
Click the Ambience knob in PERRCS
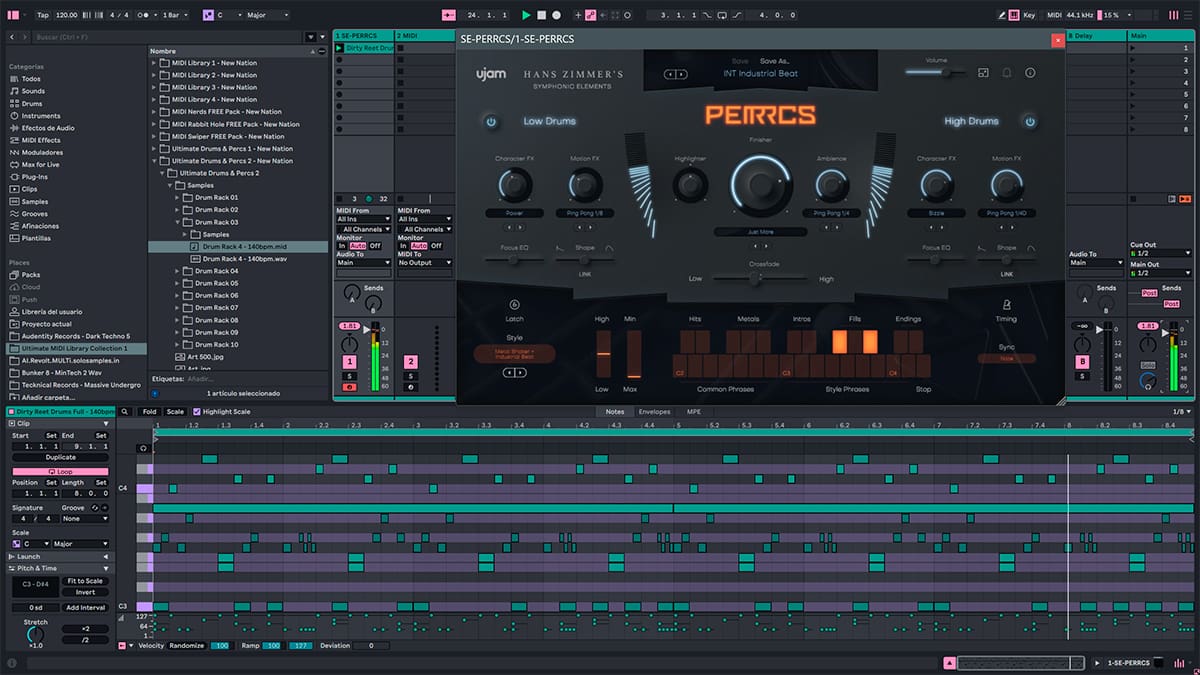coord(831,185)
